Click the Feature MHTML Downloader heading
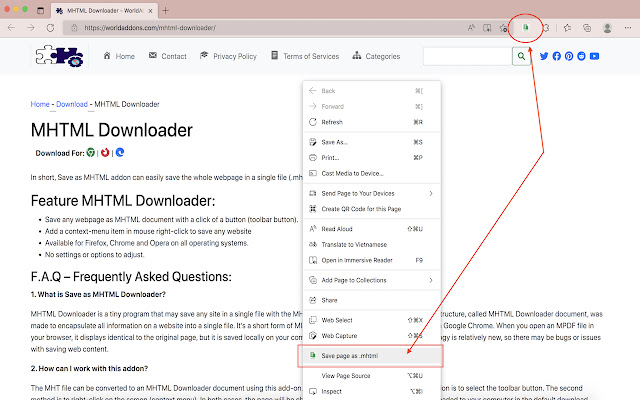This screenshot has height=400, width=640. pyautogui.click(x=123, y=201)
